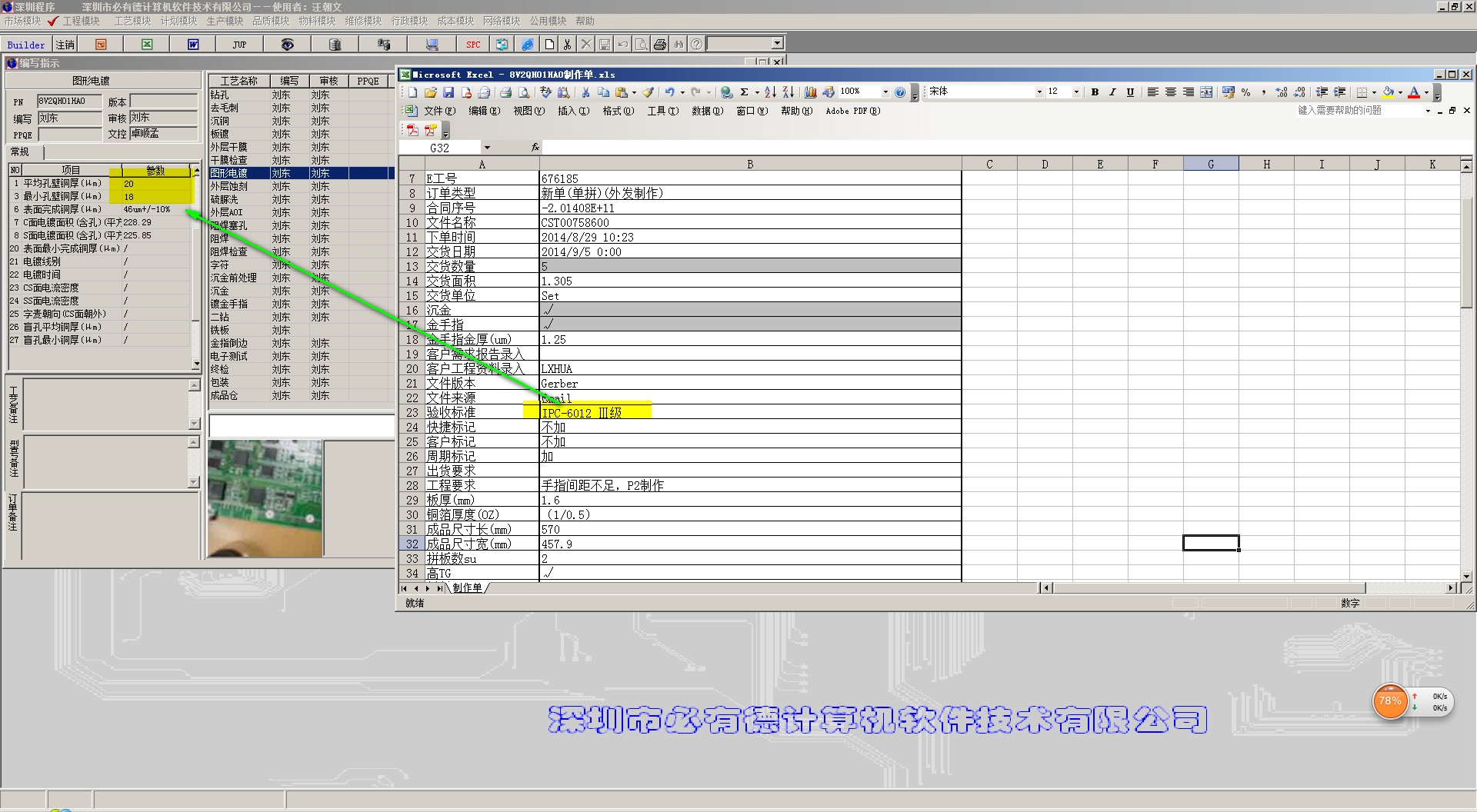Click the eye icon in main toolbar
Screen dimensions: 1477x812
pos(287,45)
